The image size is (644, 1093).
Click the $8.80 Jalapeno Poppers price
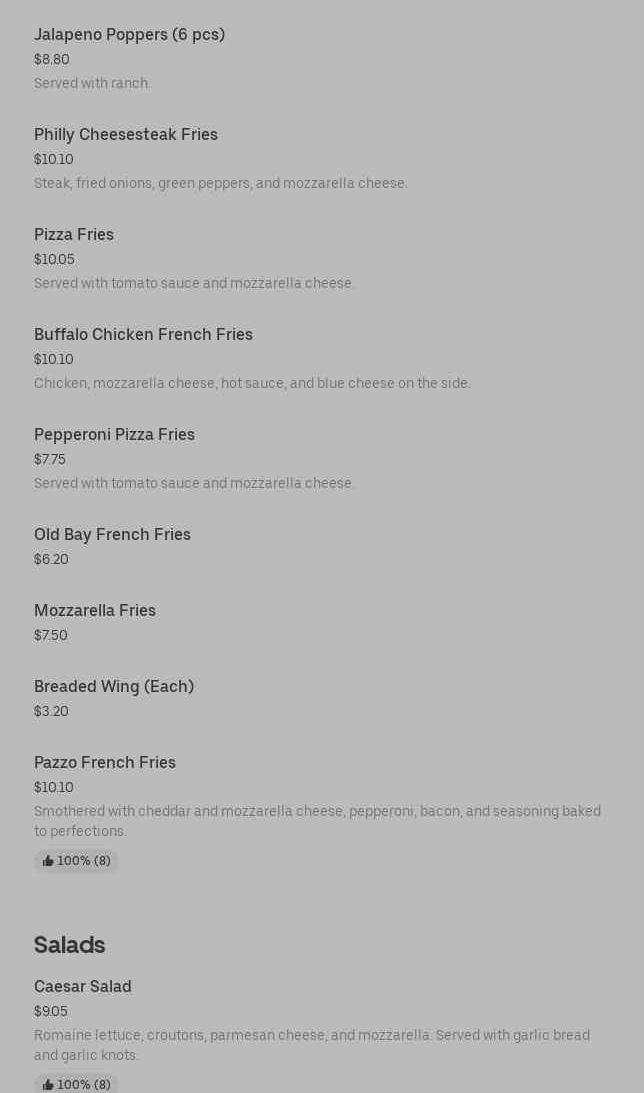point(52,60)
